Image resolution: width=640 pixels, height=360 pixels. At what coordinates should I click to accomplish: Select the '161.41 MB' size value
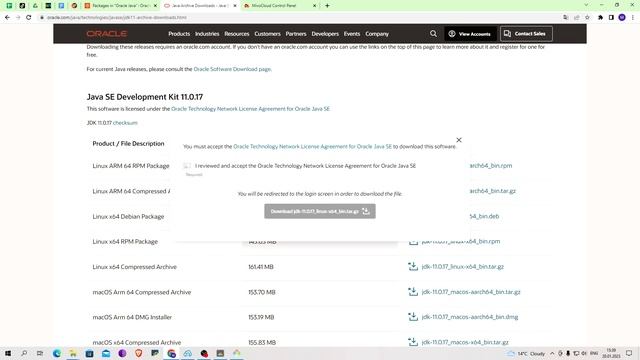pos(261,267)
